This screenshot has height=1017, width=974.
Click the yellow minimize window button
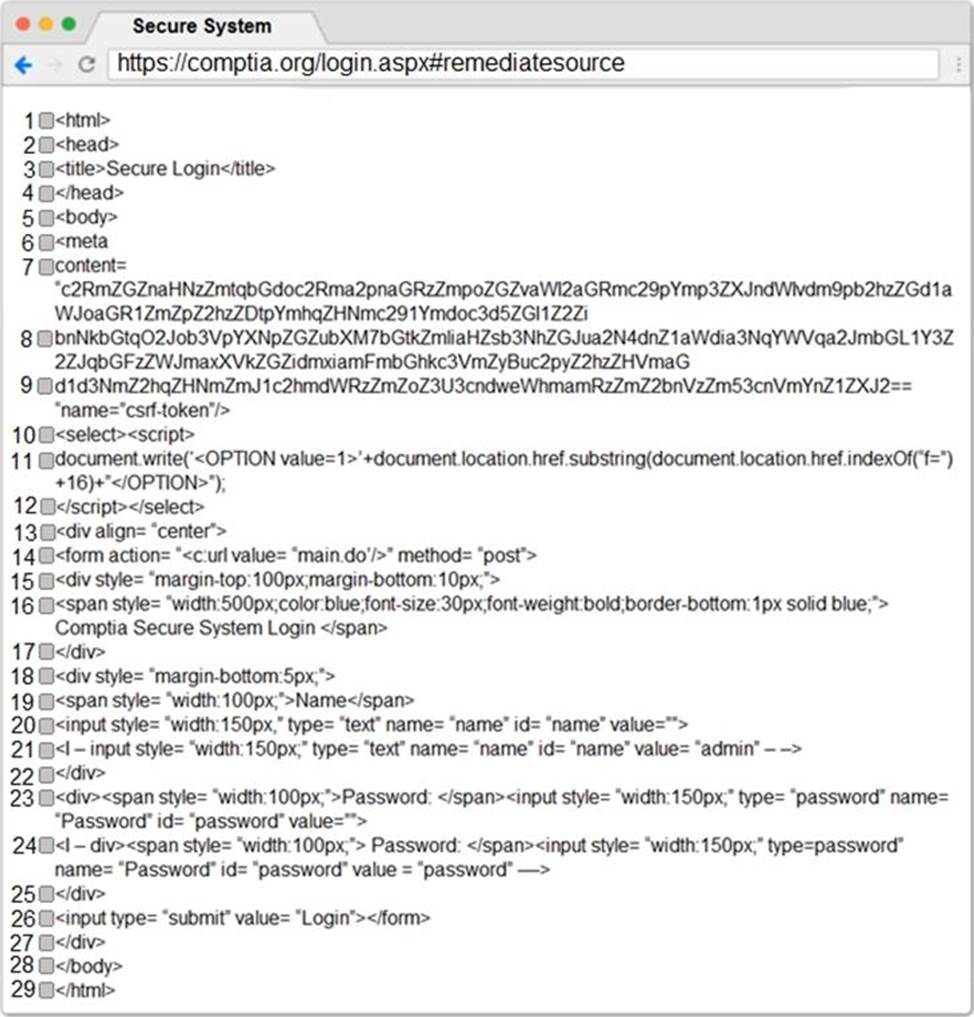[46, 24]
